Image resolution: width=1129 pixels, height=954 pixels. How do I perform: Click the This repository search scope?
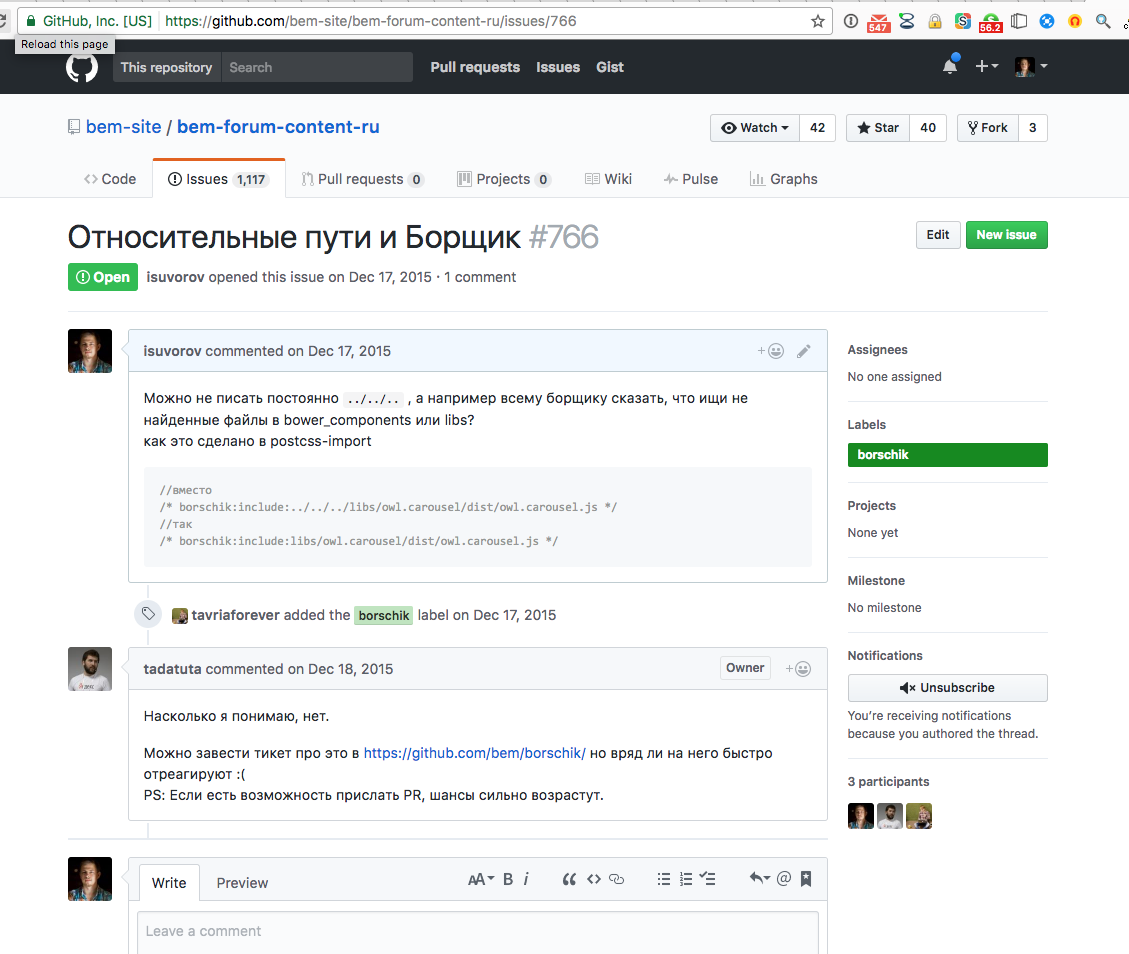pyautogui.click(x=166, y=67)
